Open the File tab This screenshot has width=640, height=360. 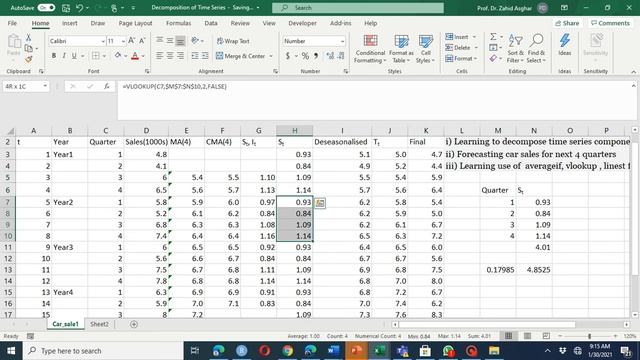click(x=12, y=23)
